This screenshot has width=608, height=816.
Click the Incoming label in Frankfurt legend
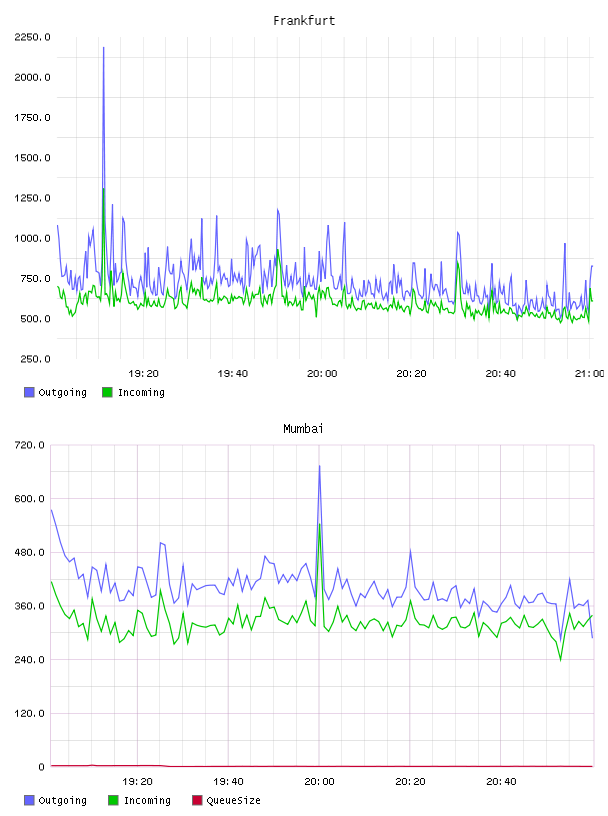click(x=141, y=392)
